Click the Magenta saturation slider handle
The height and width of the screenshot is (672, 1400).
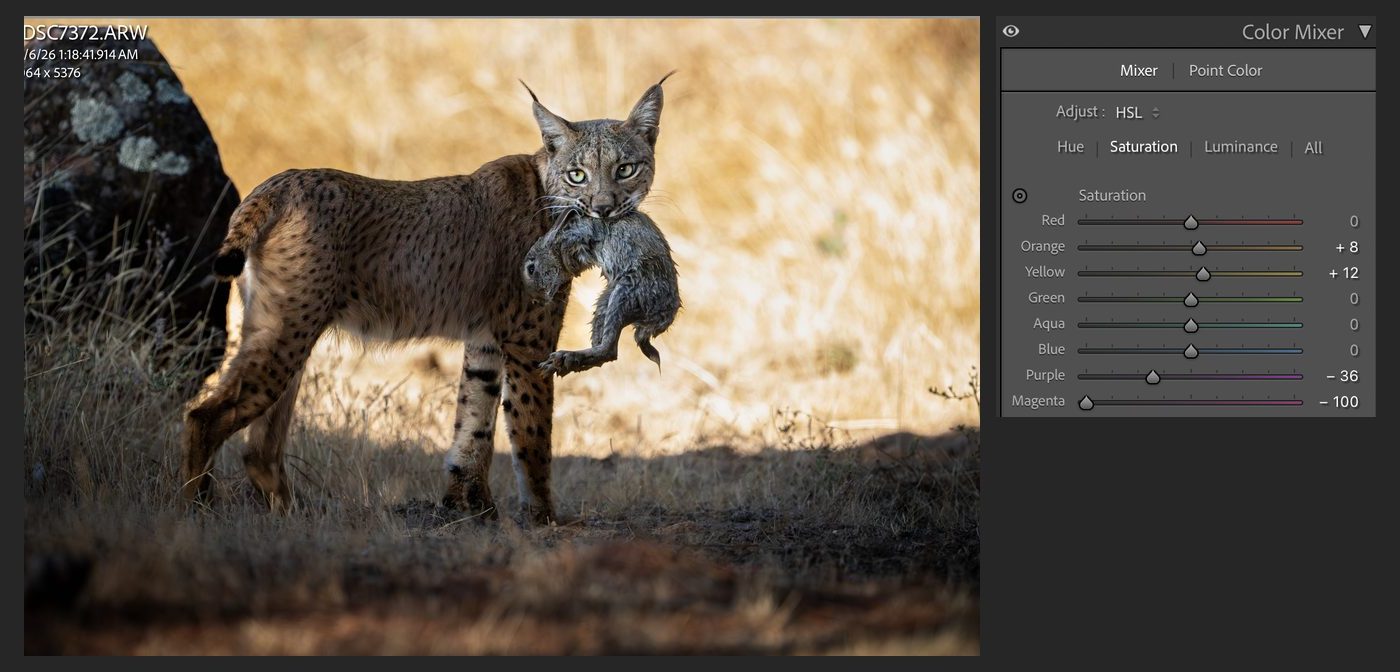point(1086,403)
